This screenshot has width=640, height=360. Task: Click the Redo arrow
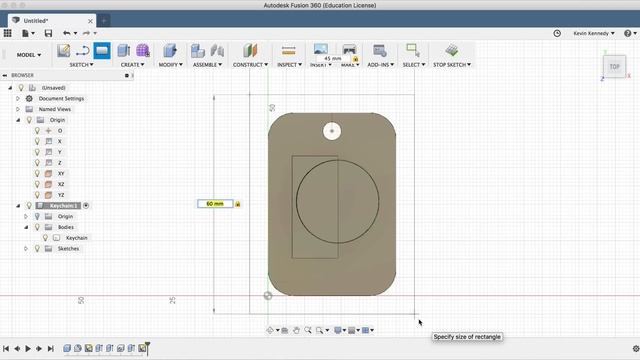[87, 33]
